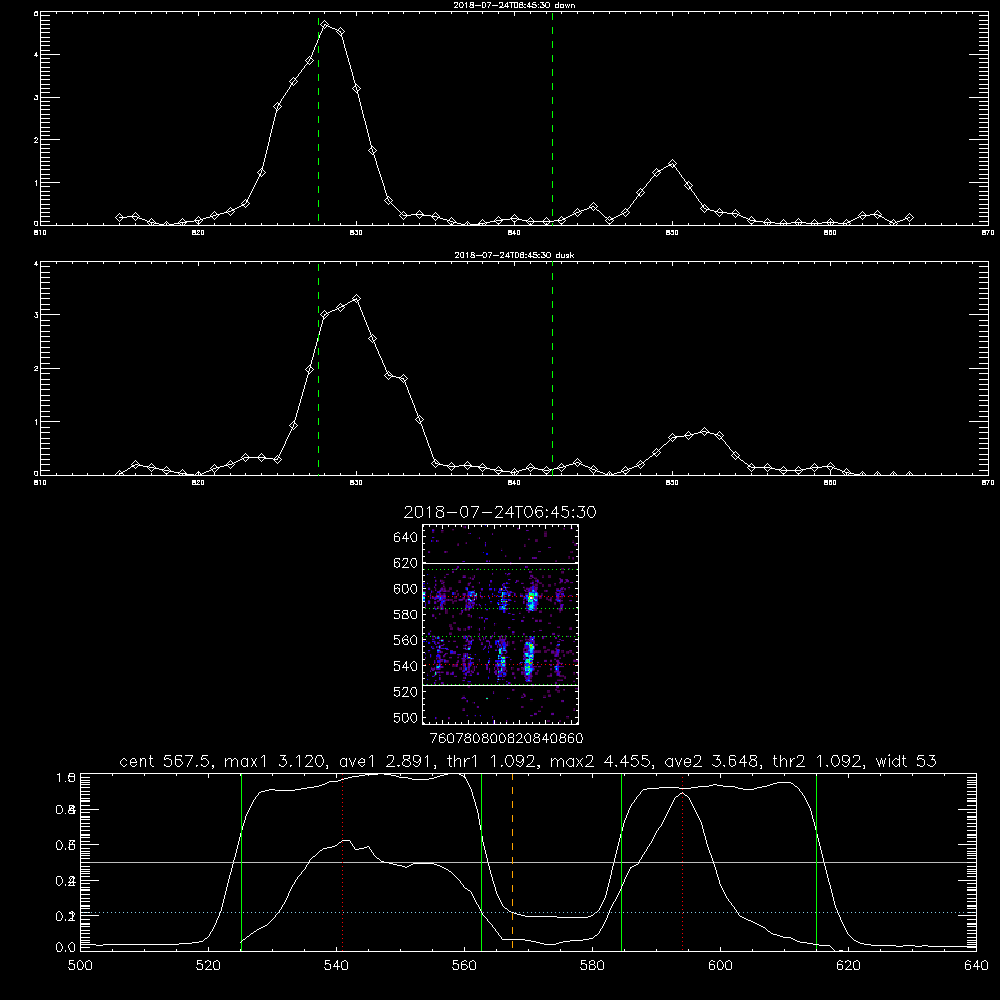This screenshot has height=1000, width=1000.
Task: Click the green solid boundary line near 525
Action: [x=241, y=862]
